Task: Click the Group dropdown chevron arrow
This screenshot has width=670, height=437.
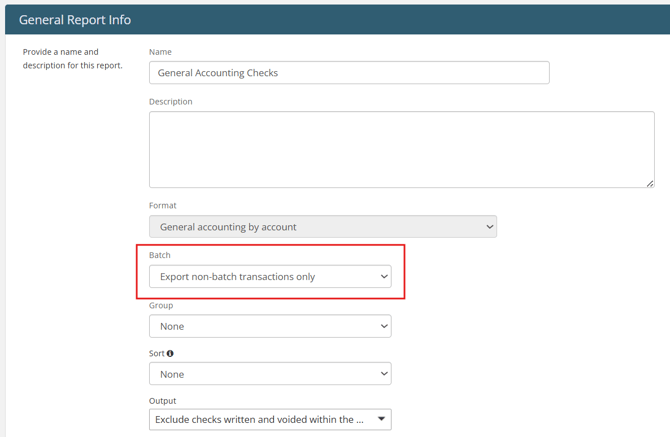Action: point(384,326)
